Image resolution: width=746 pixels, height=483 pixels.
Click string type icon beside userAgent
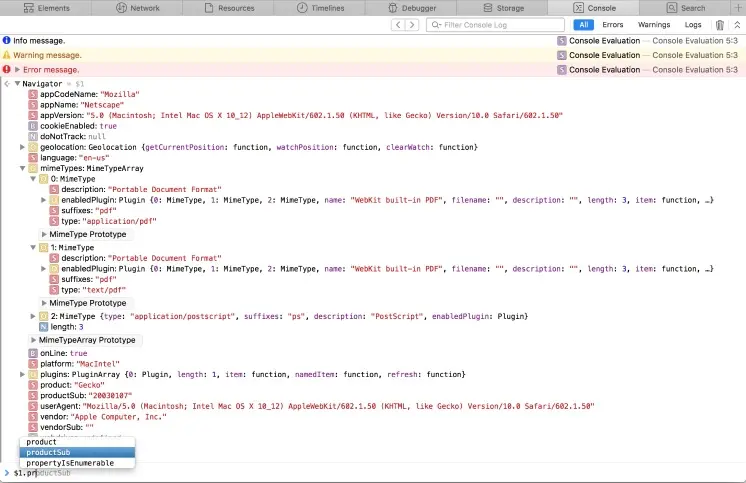33,406
